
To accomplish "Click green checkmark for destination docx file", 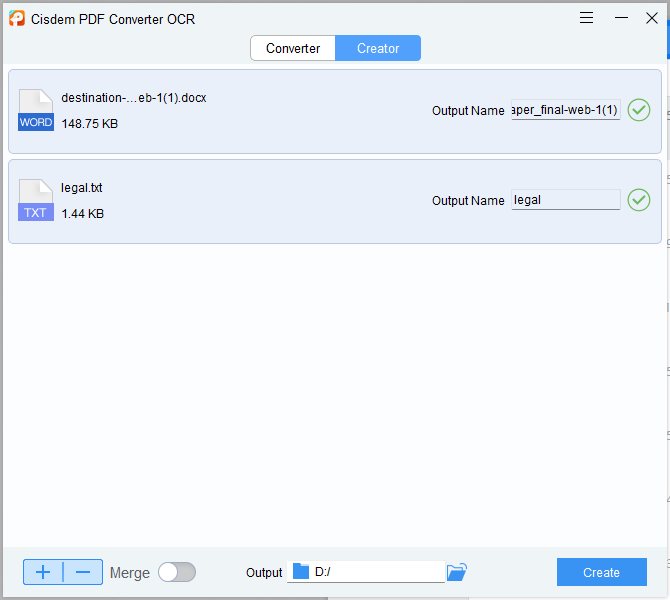I will [x=639, y=110].
